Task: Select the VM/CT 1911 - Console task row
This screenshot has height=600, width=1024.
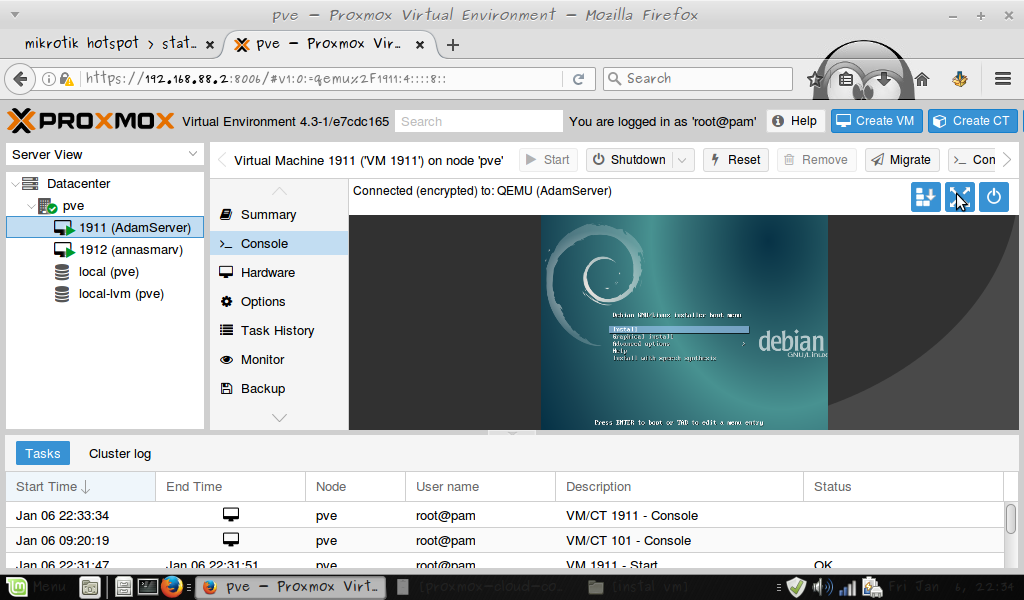Action: click(x=504, y=516)
